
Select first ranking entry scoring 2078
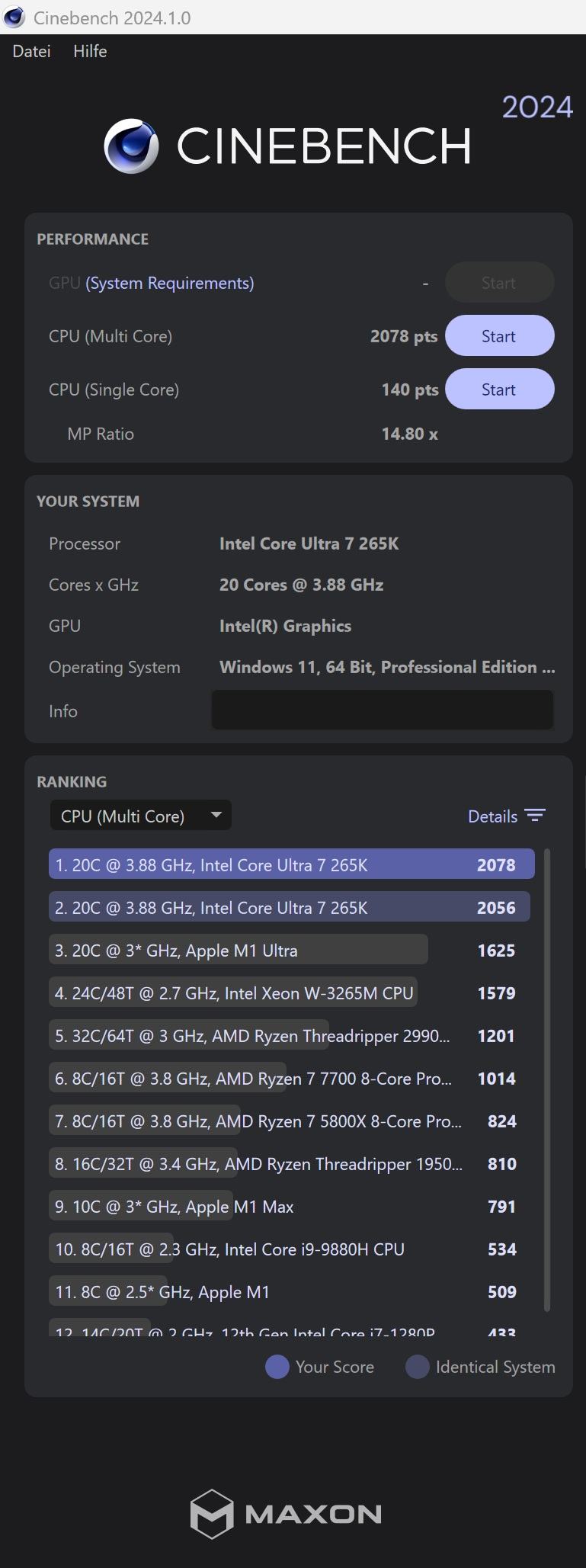click(x=291, y=865)
